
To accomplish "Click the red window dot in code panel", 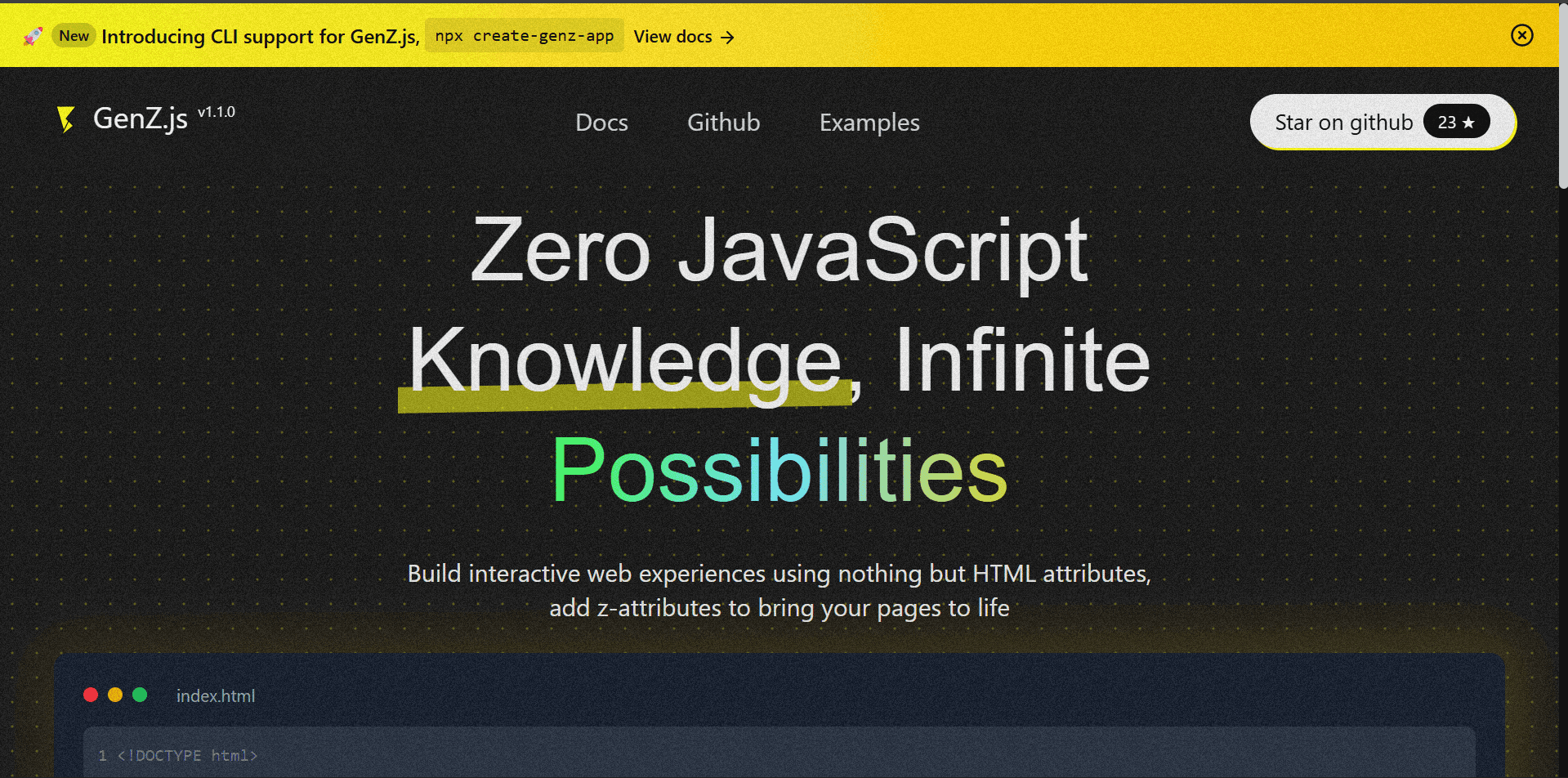I will click(91, 695).
